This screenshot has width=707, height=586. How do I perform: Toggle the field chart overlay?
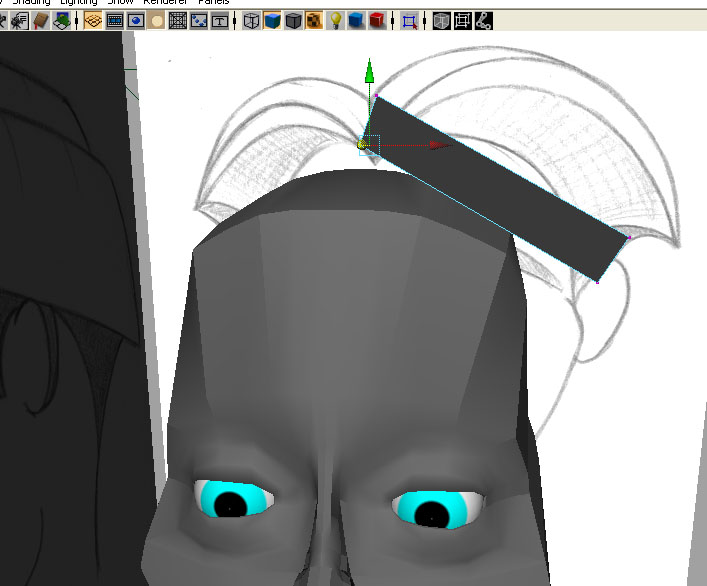(178, 21)
